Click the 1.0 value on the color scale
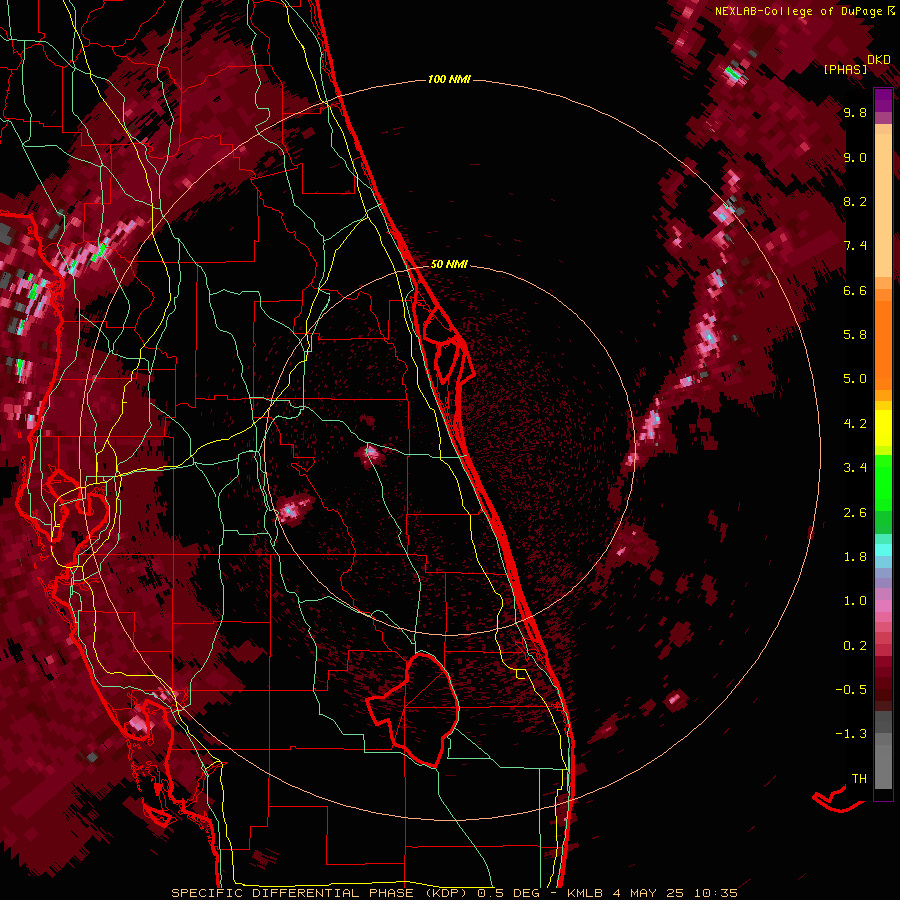Viewport: 900px width, 900px height. [855, 601]
